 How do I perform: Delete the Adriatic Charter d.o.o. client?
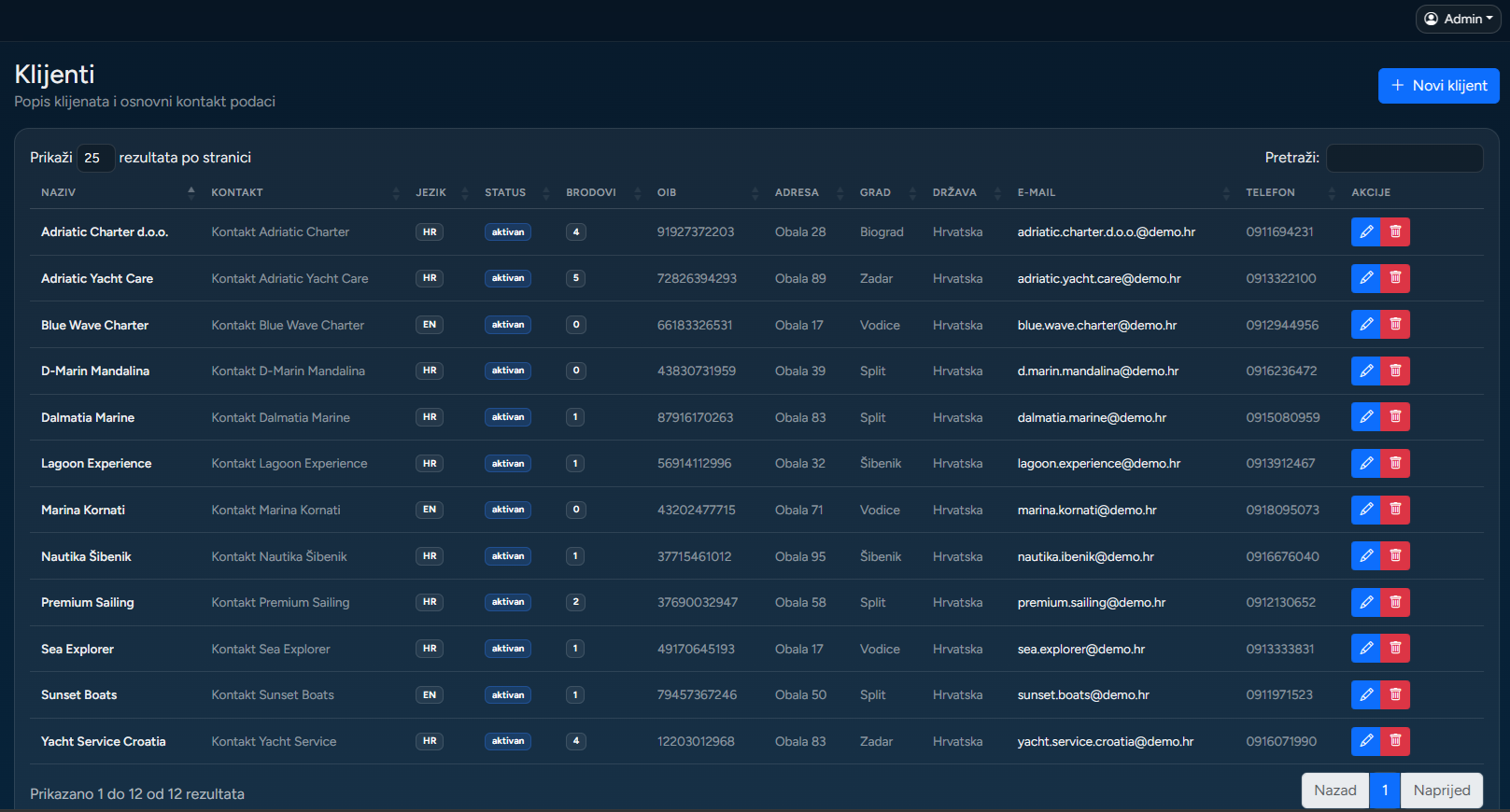[1395, 231]
